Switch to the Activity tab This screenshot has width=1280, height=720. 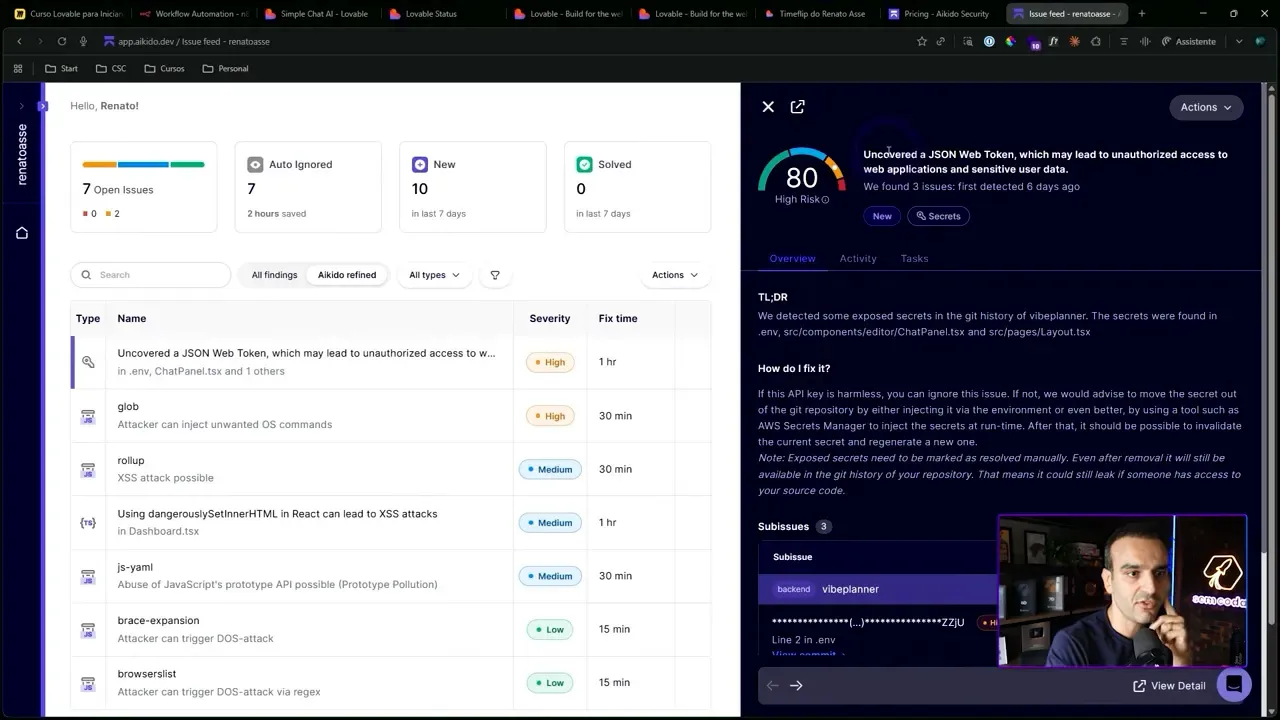(857, 258)
